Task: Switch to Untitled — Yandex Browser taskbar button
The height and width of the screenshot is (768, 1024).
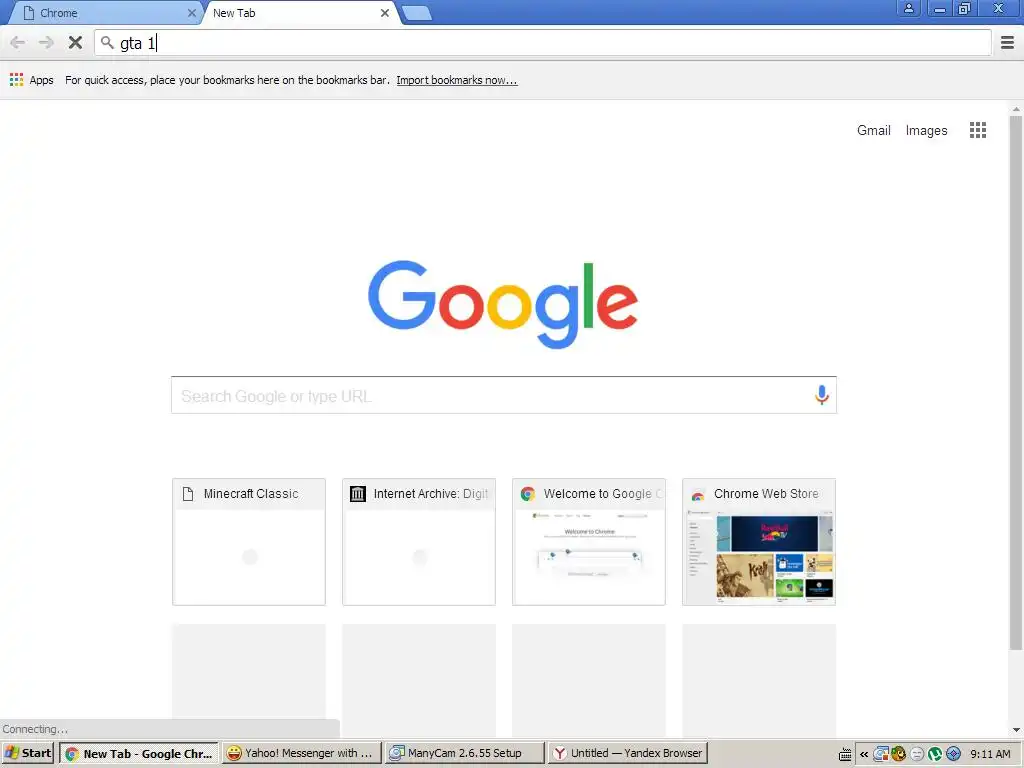Action: pyautogui.click(x=628, y=753)
